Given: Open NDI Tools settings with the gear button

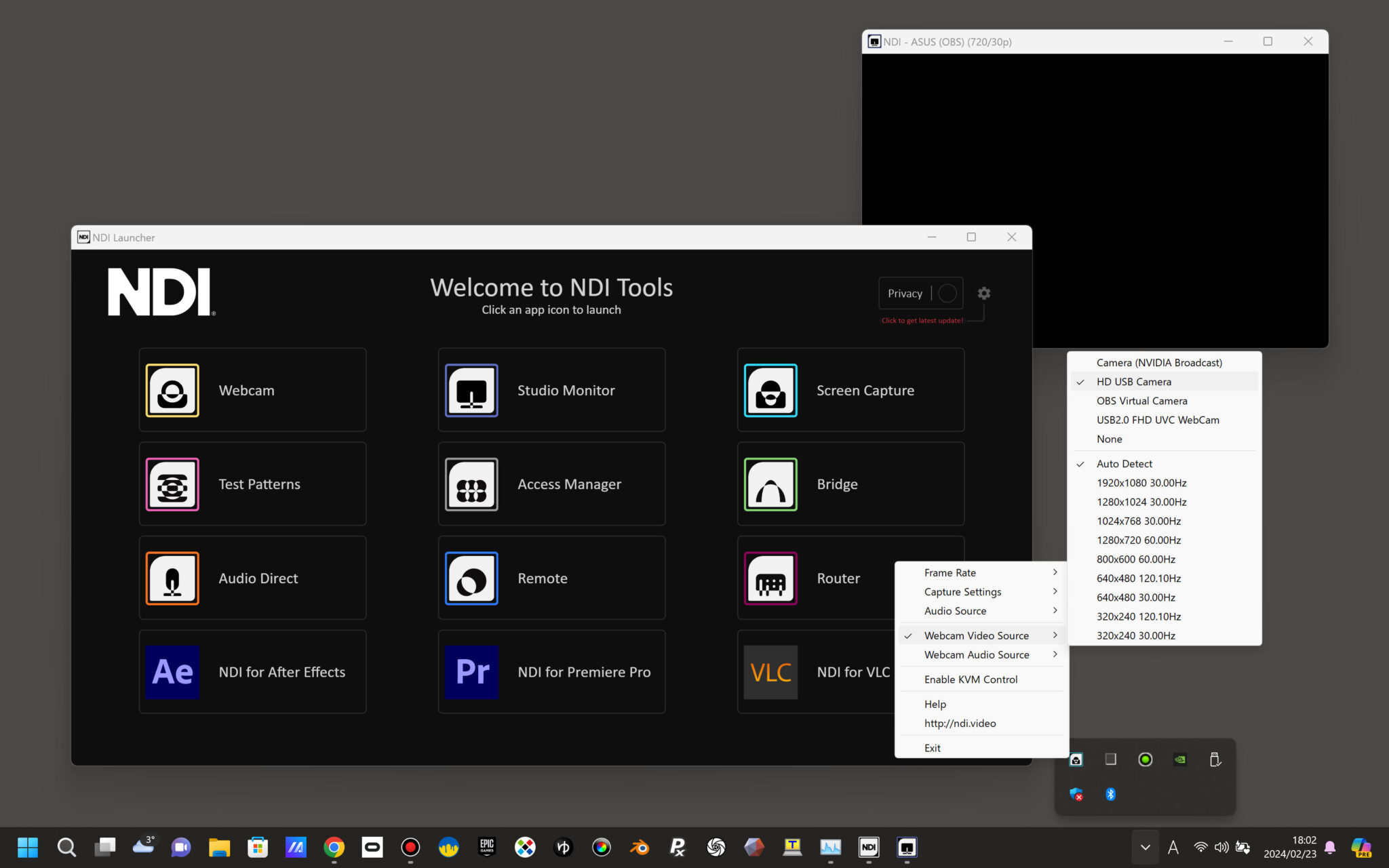Looking at the screenshot, I should tap(983, 293).
